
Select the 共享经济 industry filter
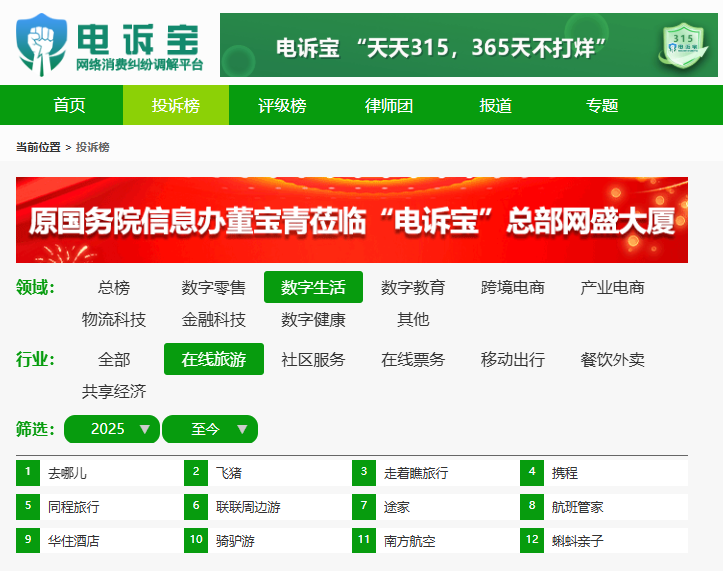(x=114, y=391)
